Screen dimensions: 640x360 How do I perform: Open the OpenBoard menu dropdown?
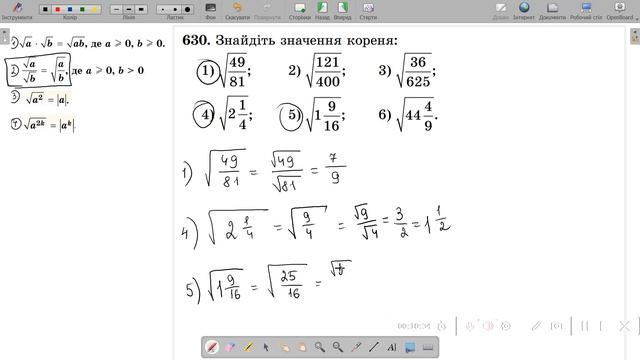(622, 11)
